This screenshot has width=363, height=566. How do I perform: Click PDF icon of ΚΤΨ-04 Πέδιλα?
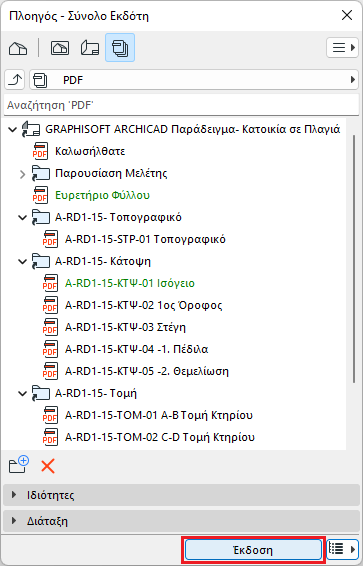[x=50, y=349]
